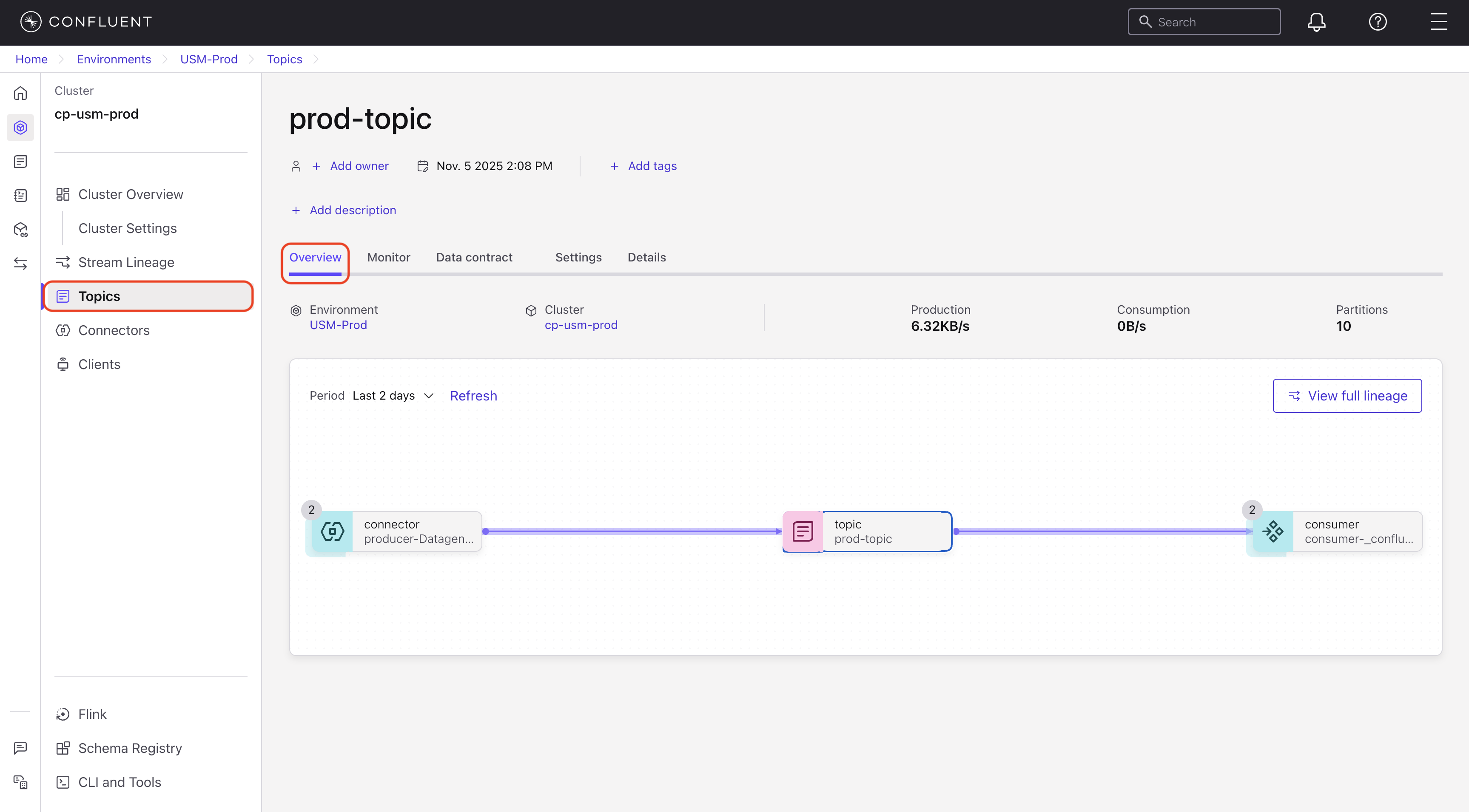Click the feedback chat icon in left rail
Screen dimensions: 1469x812
(20, 747)
